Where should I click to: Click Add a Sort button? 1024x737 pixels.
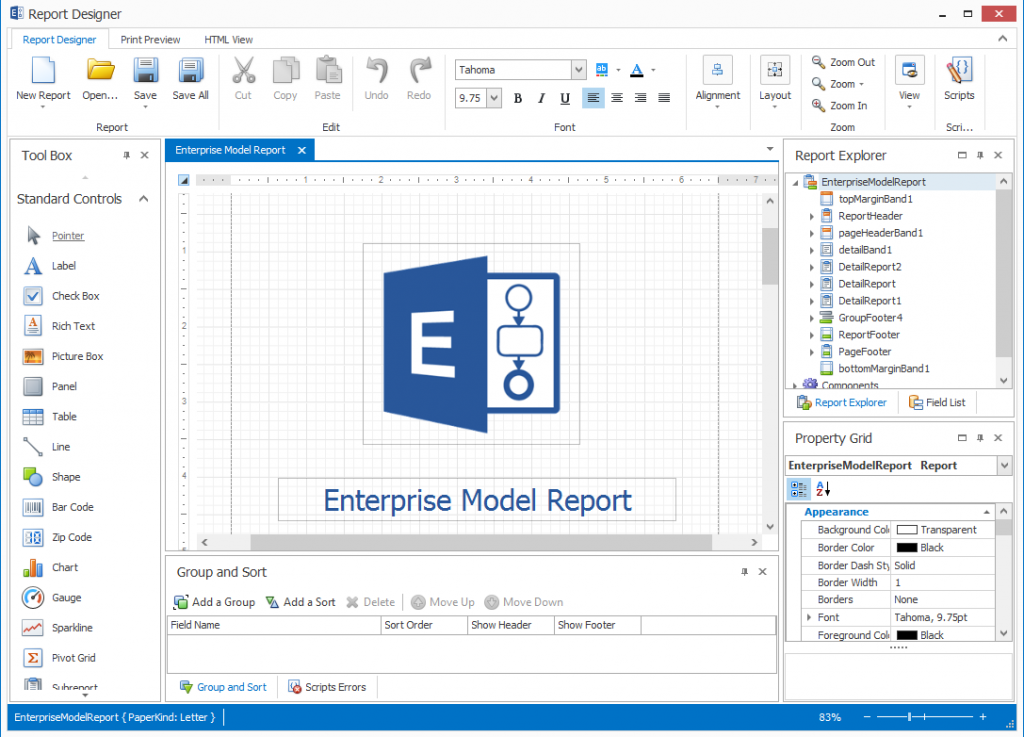(301, 602)
